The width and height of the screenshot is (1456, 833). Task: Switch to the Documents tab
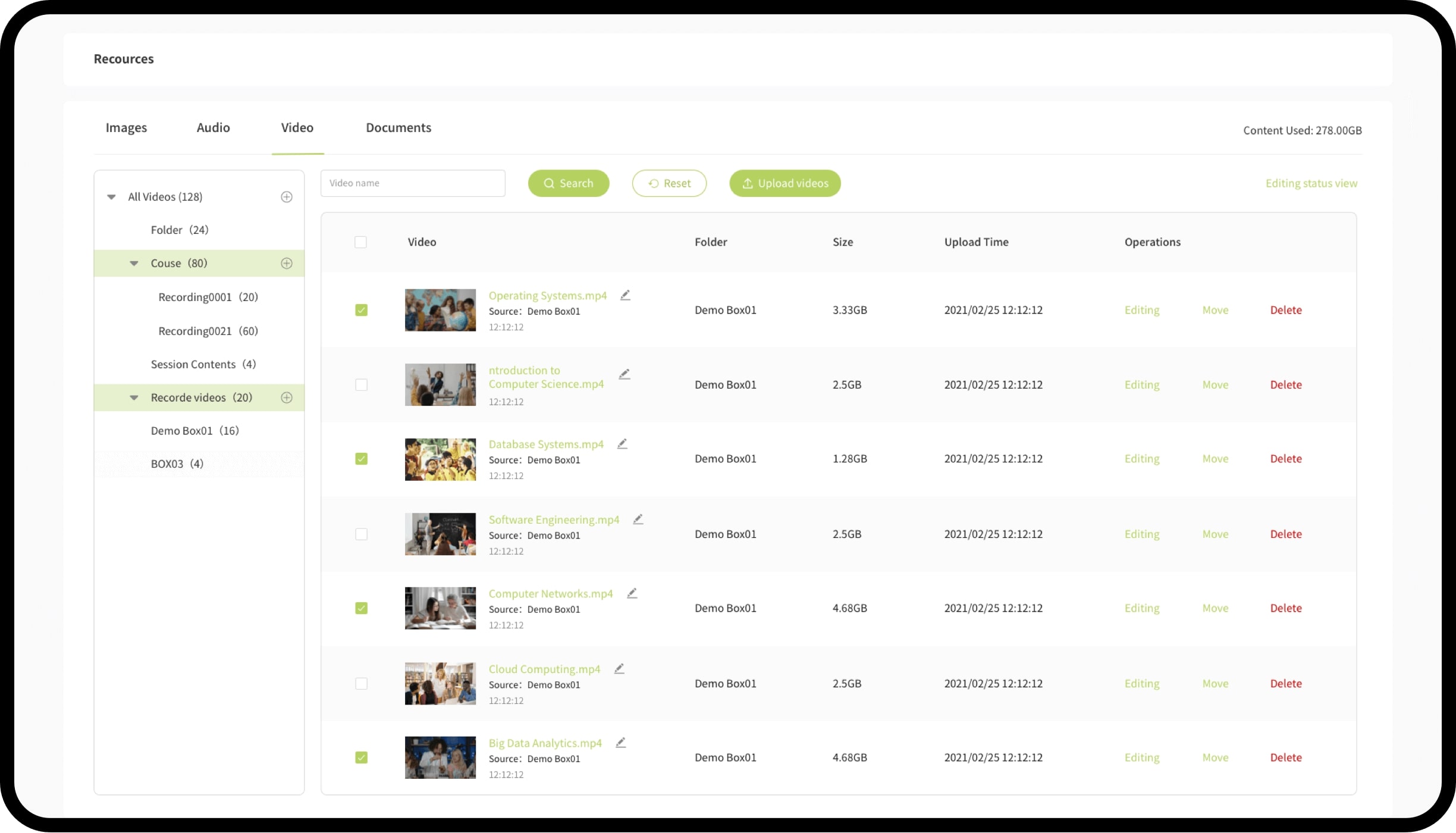coord(398,128)
